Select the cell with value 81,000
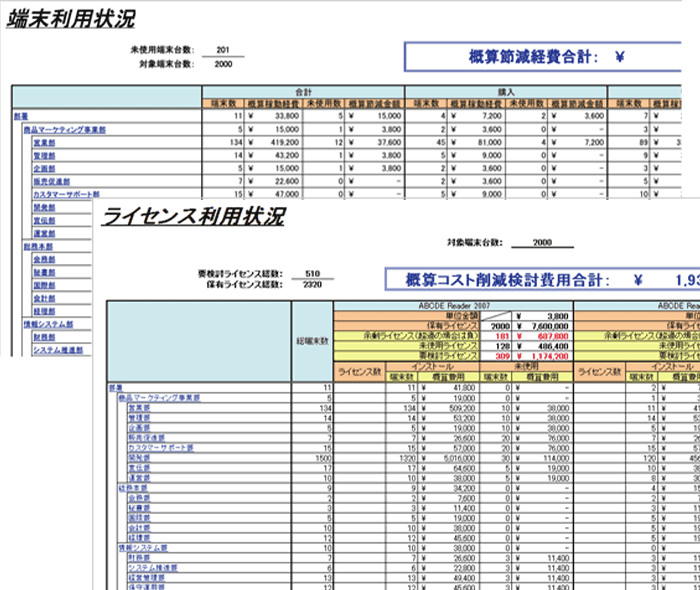This screenshot has width=700, height=590. (x=476, y=142)
